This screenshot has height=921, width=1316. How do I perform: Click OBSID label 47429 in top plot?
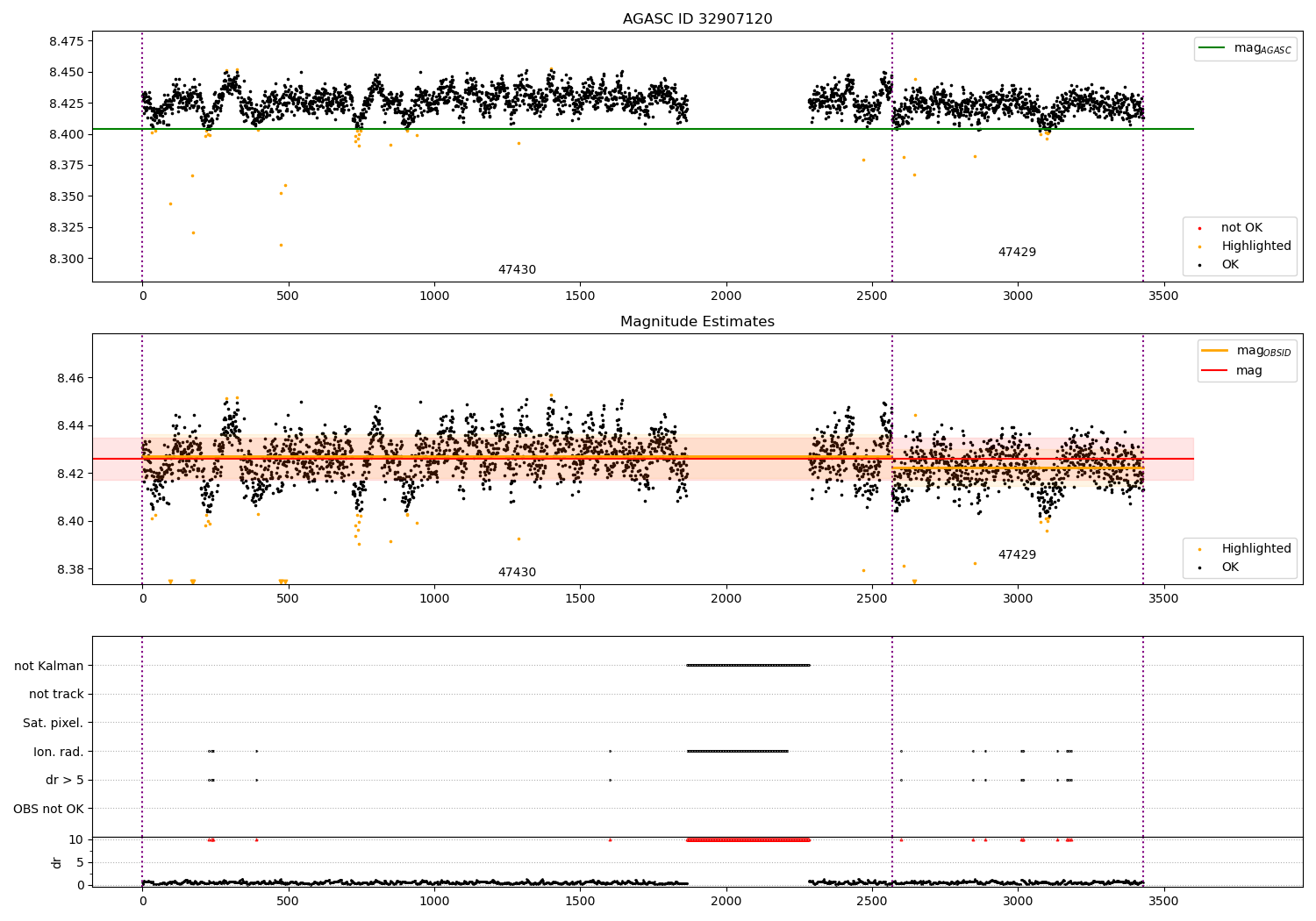[1017, 253]
